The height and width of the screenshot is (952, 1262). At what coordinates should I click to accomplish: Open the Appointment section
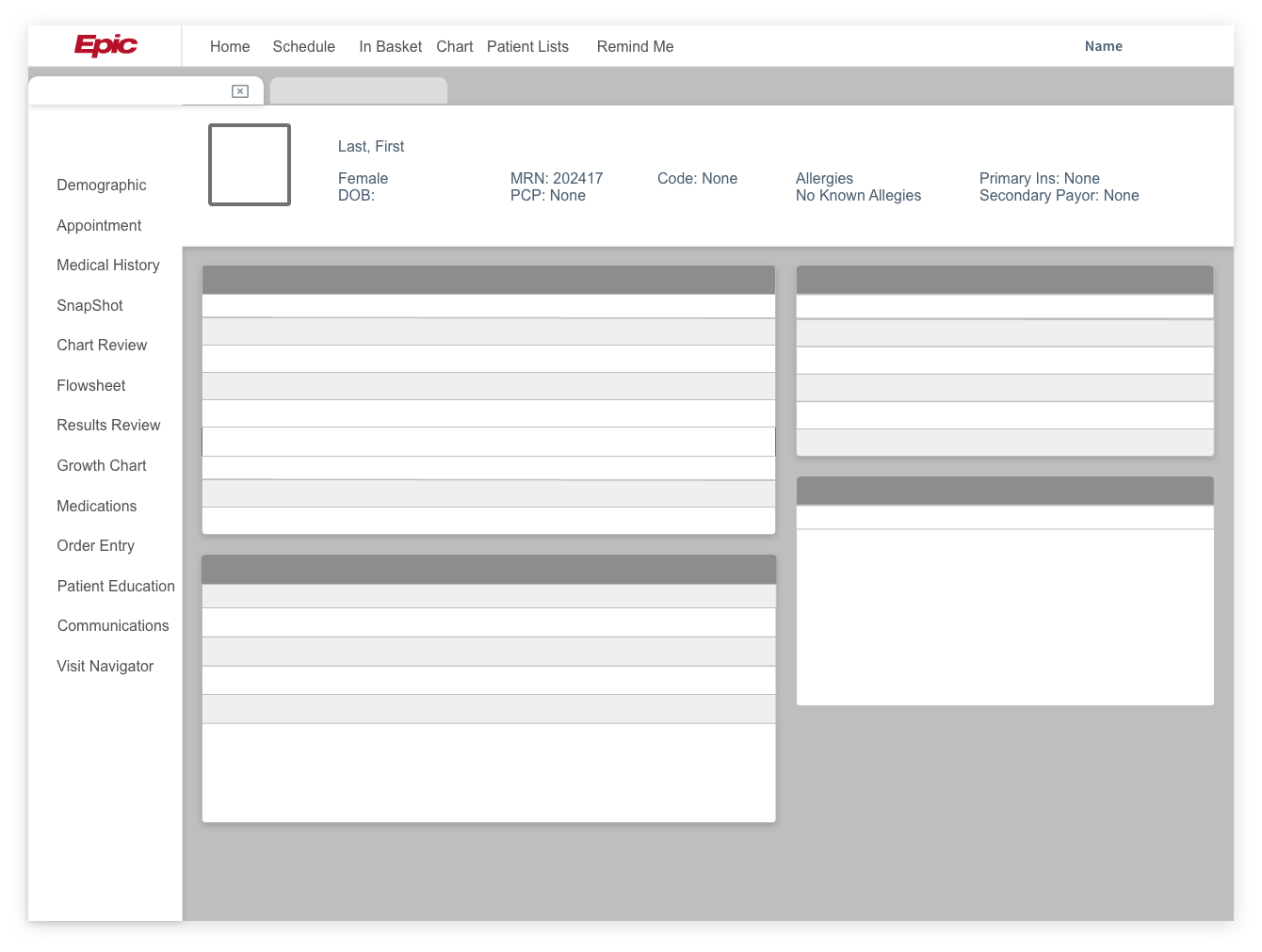tap(99, 225)
